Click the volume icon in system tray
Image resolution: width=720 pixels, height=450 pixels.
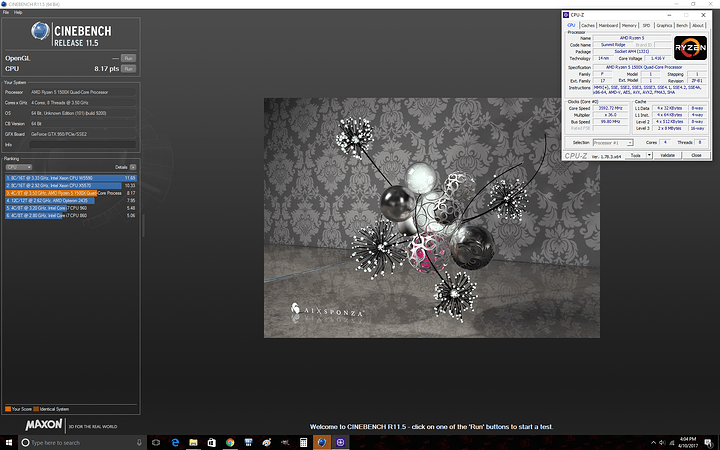(x=662, y=443)
